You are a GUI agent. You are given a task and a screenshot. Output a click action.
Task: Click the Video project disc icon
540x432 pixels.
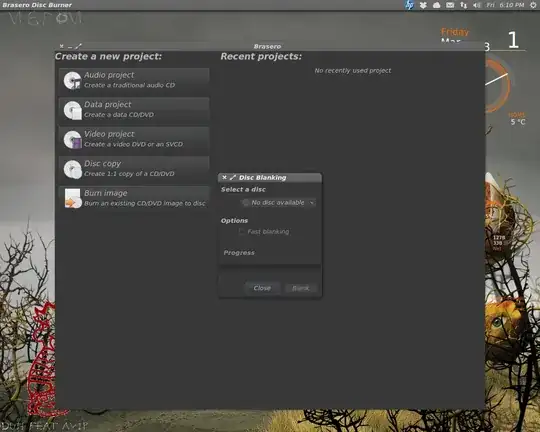72,140
